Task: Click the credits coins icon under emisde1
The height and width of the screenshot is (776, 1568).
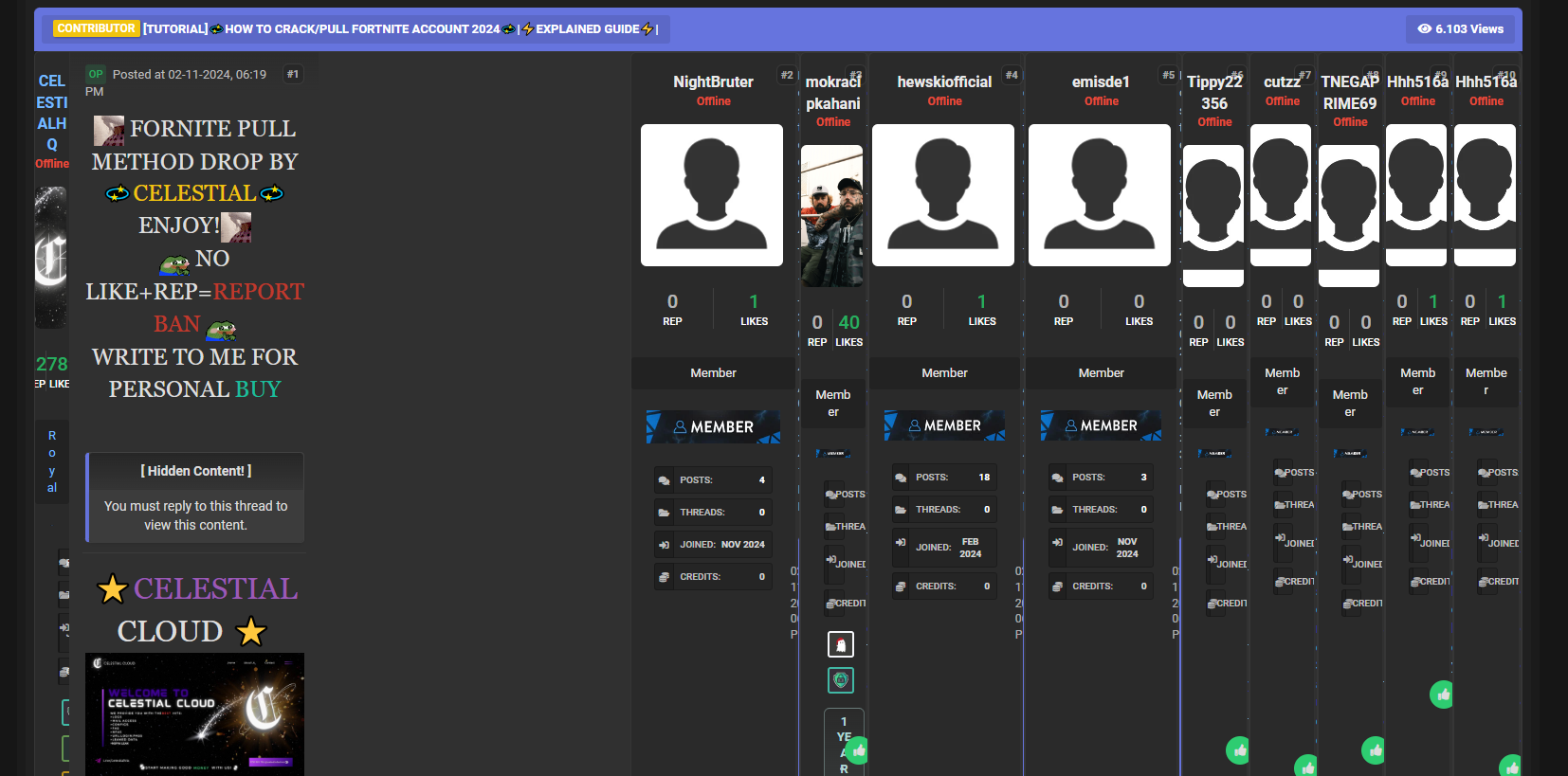Action: point(1057,587)
